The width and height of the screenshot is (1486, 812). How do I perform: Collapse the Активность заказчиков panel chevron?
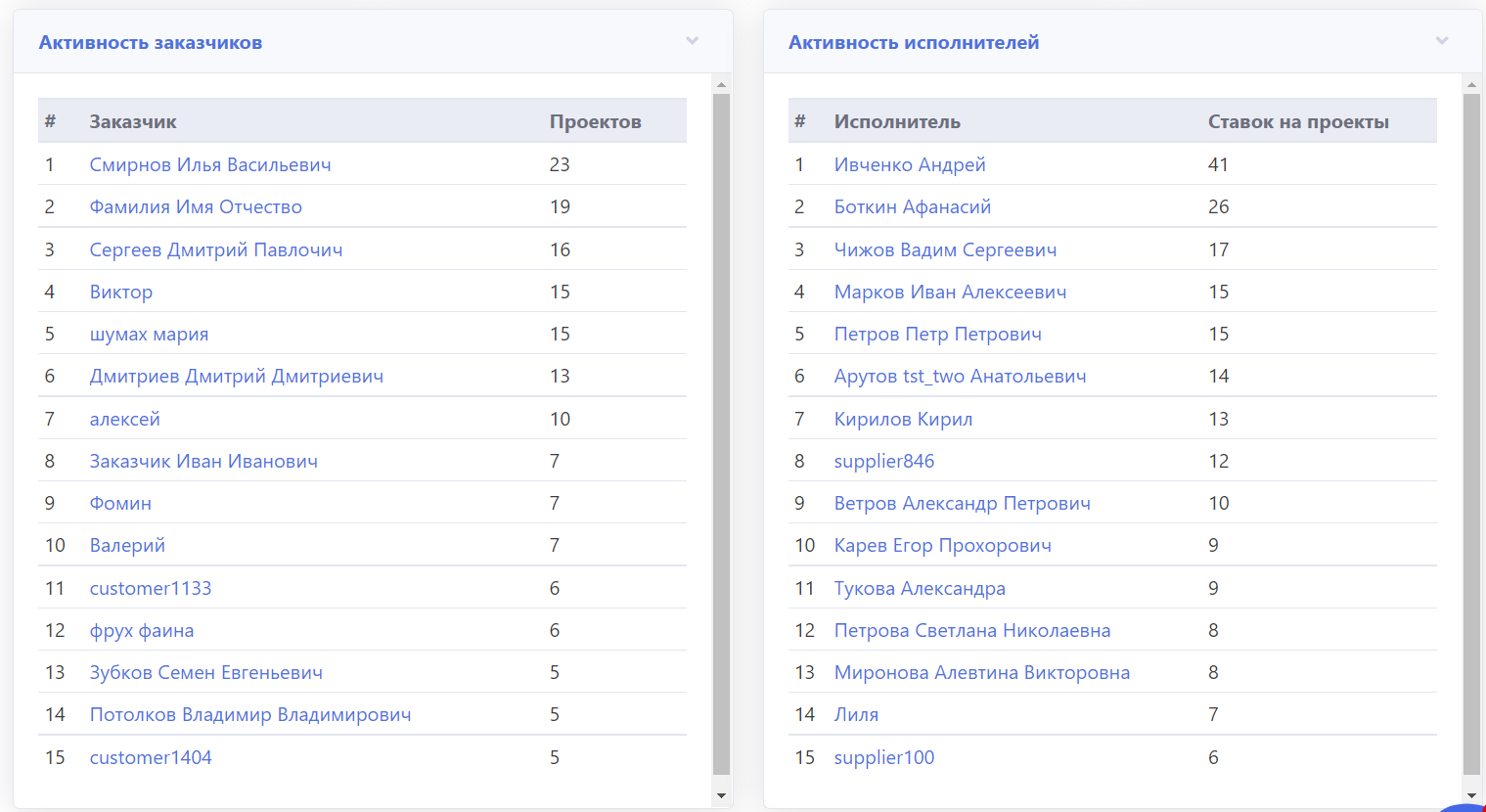coord(692,41)
